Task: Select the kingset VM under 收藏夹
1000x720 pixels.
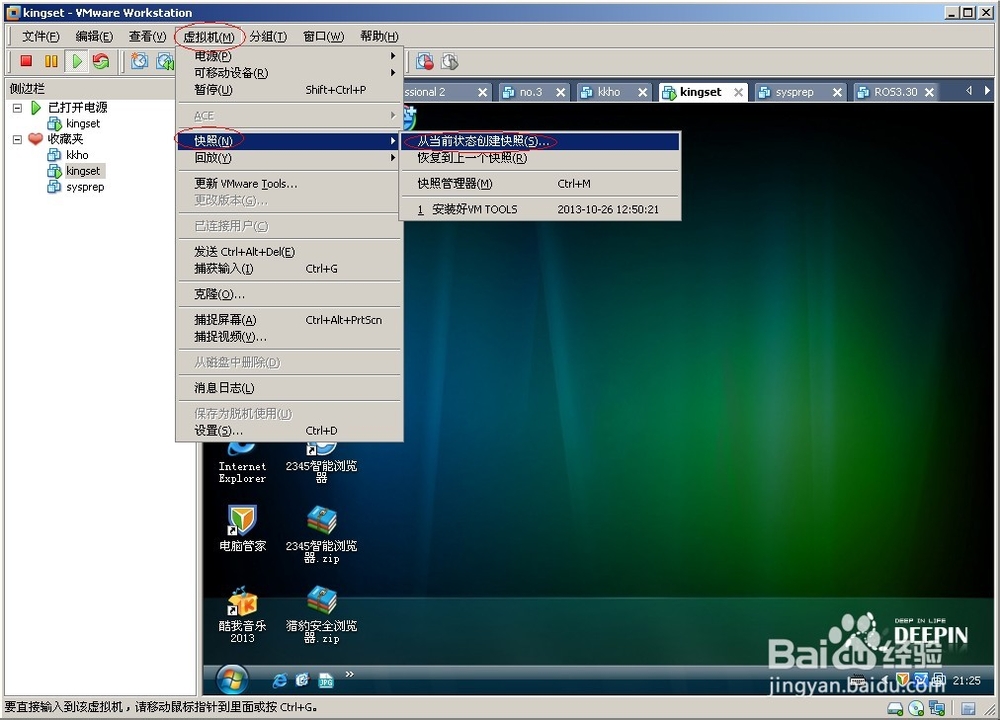Action: [x=83, y=170]
